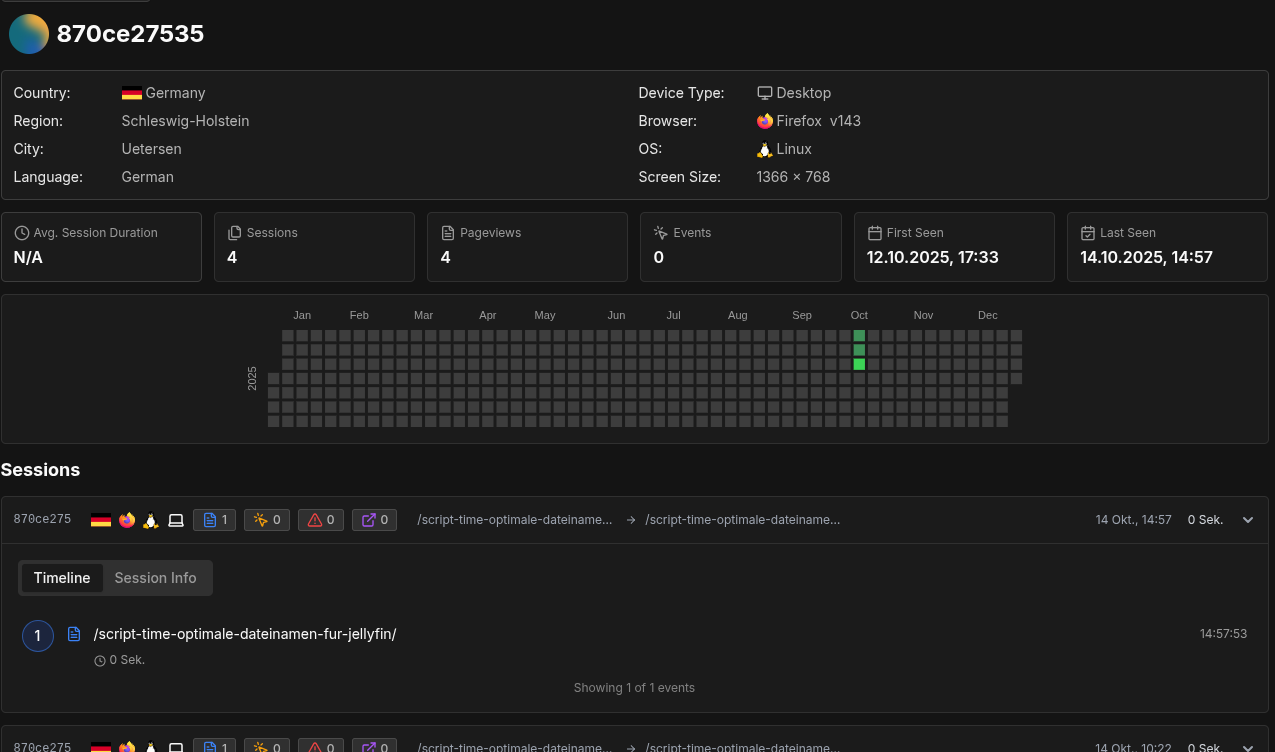
Task: Click pageviews count badge in first session
Action: tap(214, 520)
